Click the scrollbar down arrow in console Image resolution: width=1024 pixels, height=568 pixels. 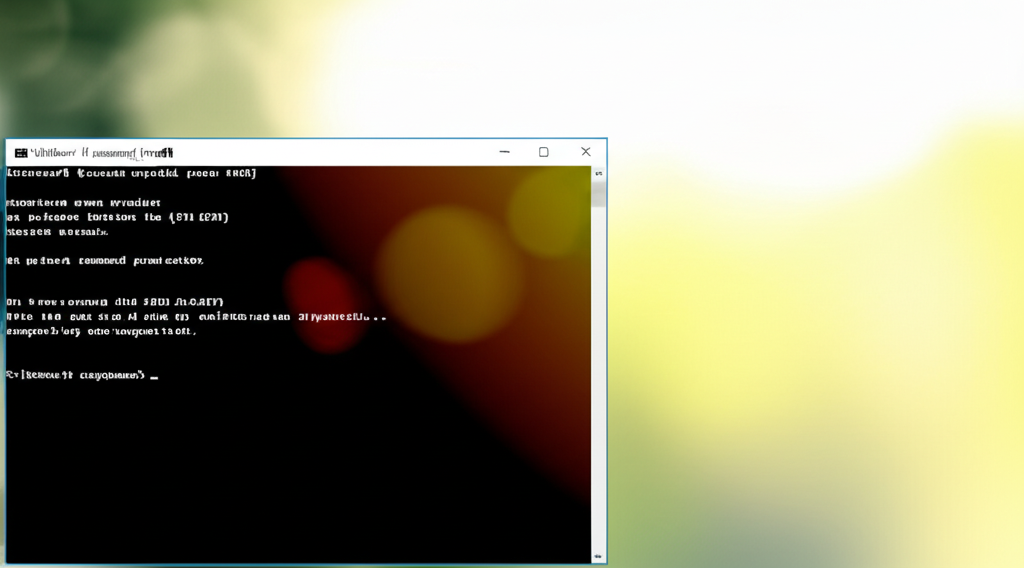(x=599, y=556)
